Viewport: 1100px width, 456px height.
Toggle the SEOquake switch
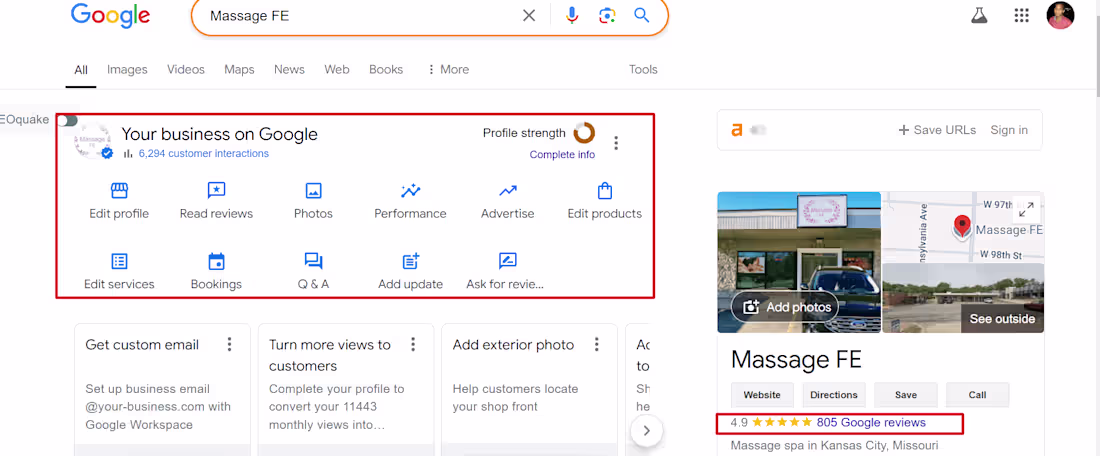68,121
